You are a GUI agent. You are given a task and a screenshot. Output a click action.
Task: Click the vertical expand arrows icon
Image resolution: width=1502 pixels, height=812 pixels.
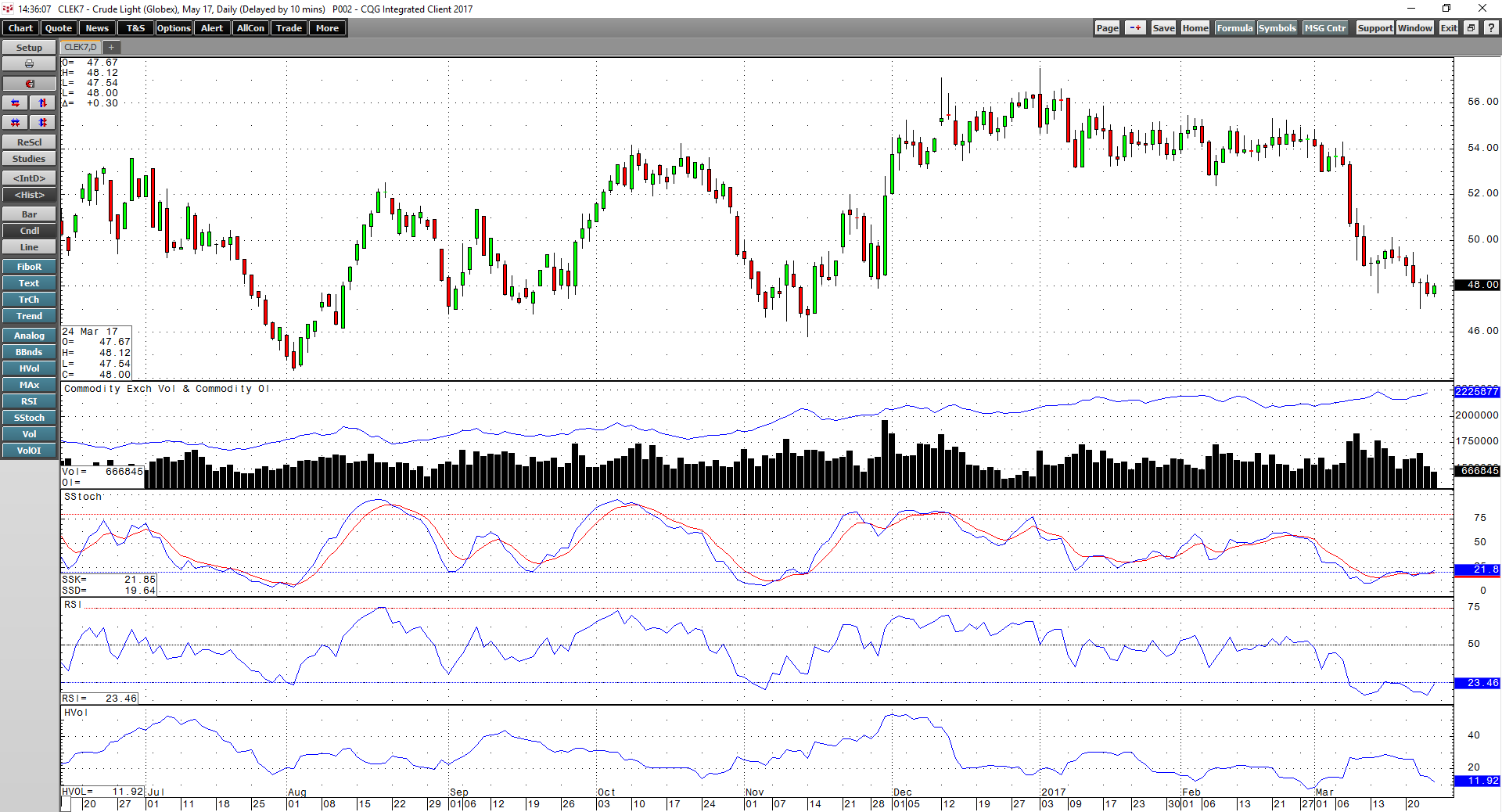point(43,103)
